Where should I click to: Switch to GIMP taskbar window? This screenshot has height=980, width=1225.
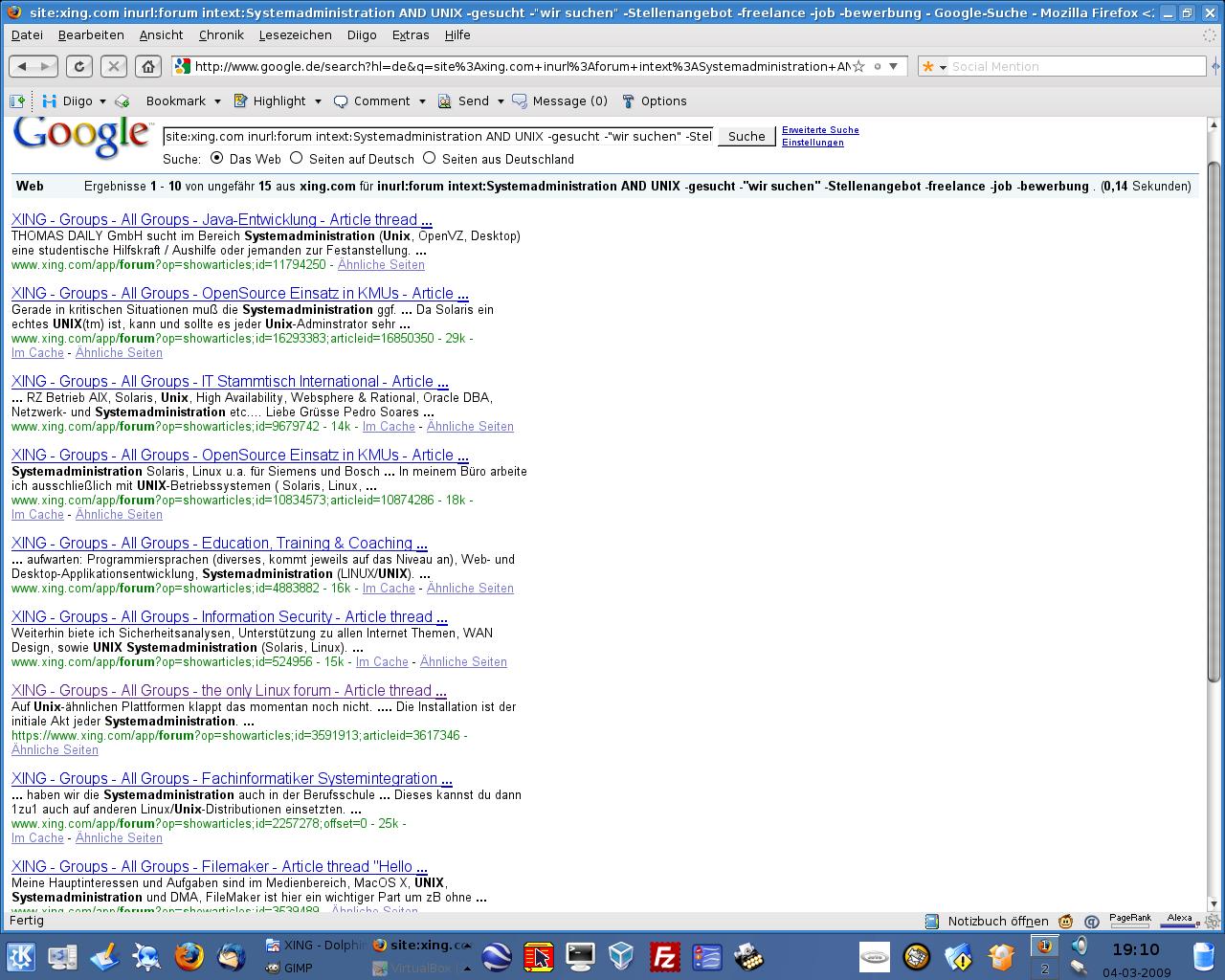[x=316, y=968]
